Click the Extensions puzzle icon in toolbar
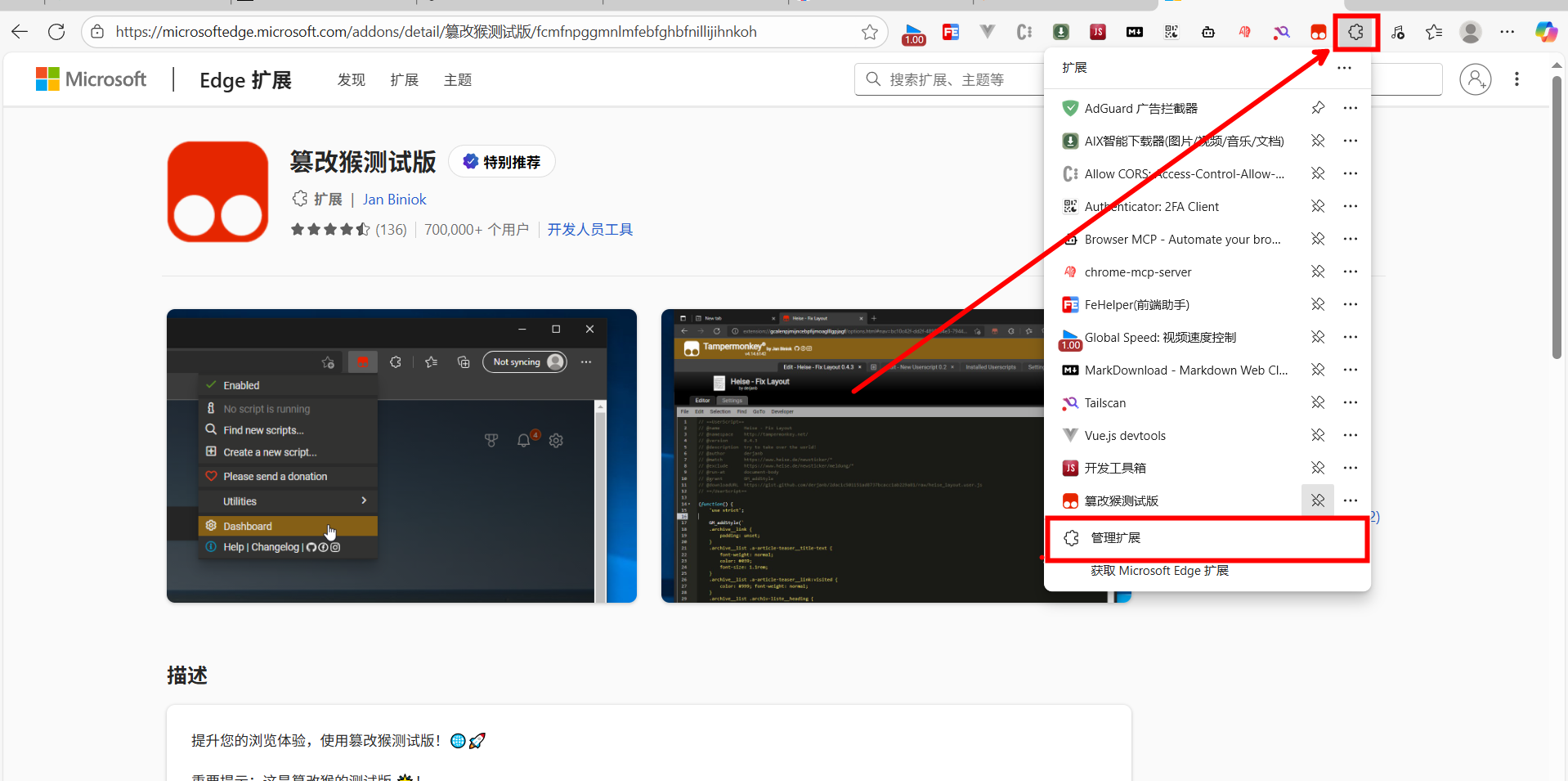1568x781 pixels. [1355, 33]
